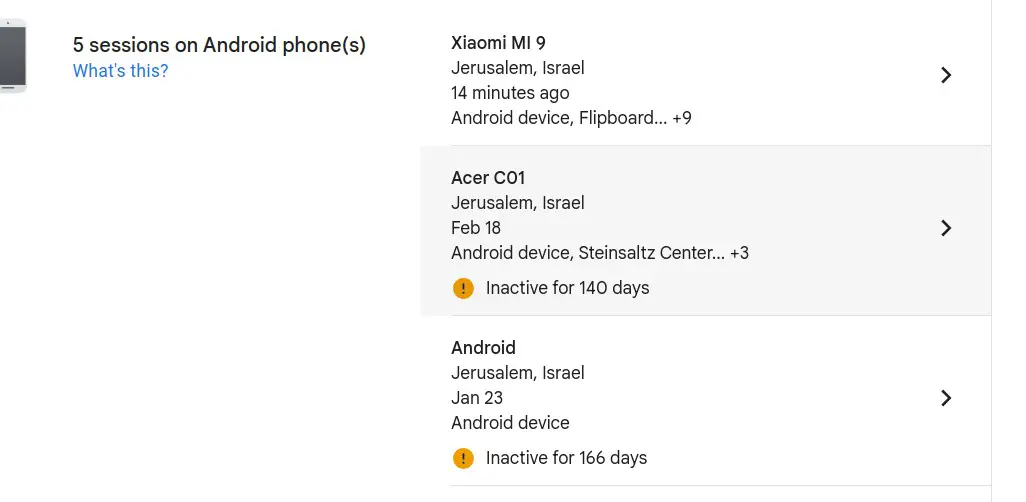Click "Android device" text below Jan 23
This screenshot has width=1026, height=502.
[510, 423]
